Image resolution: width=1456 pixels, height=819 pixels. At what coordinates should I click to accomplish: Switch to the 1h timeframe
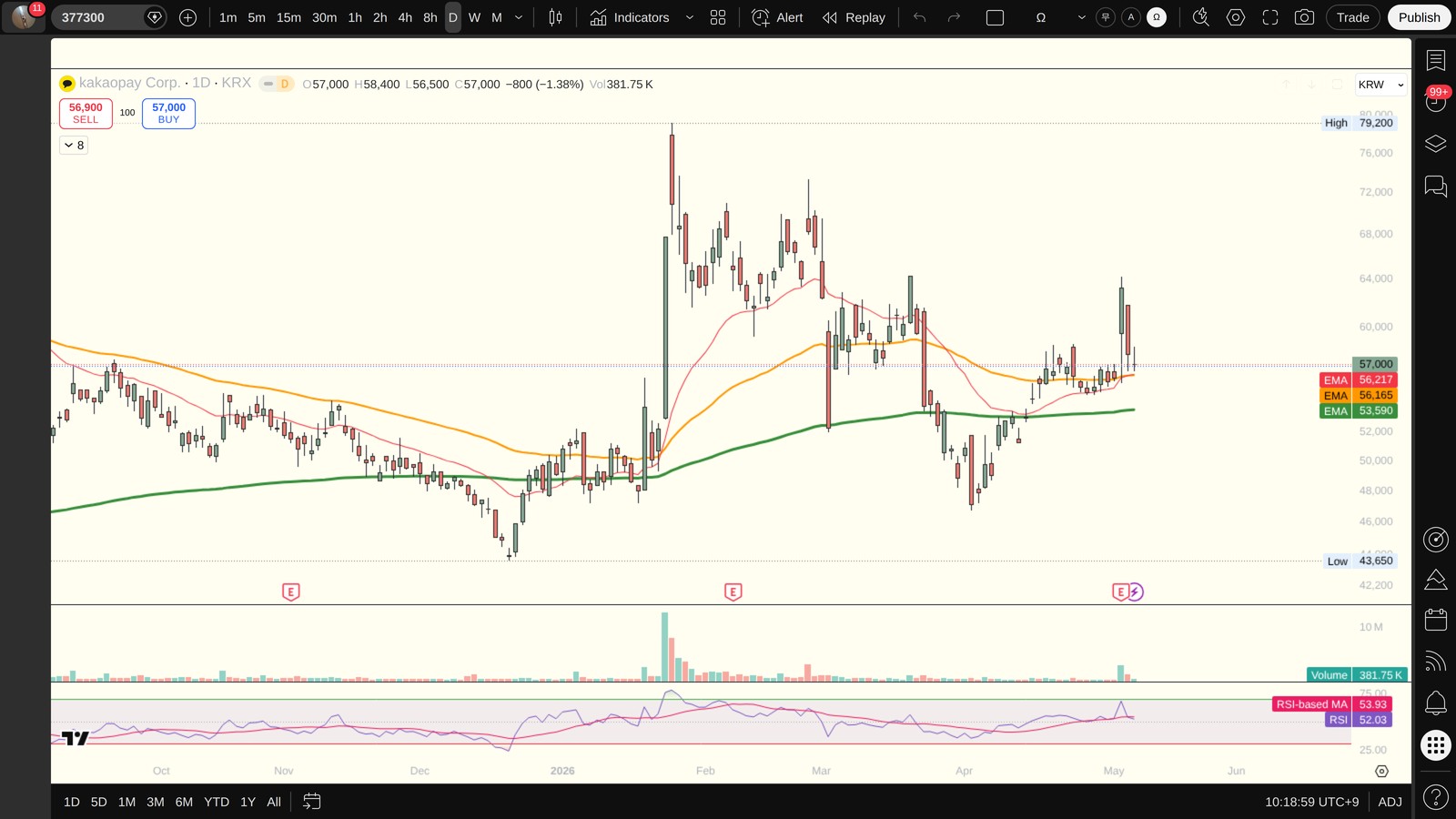355,17
